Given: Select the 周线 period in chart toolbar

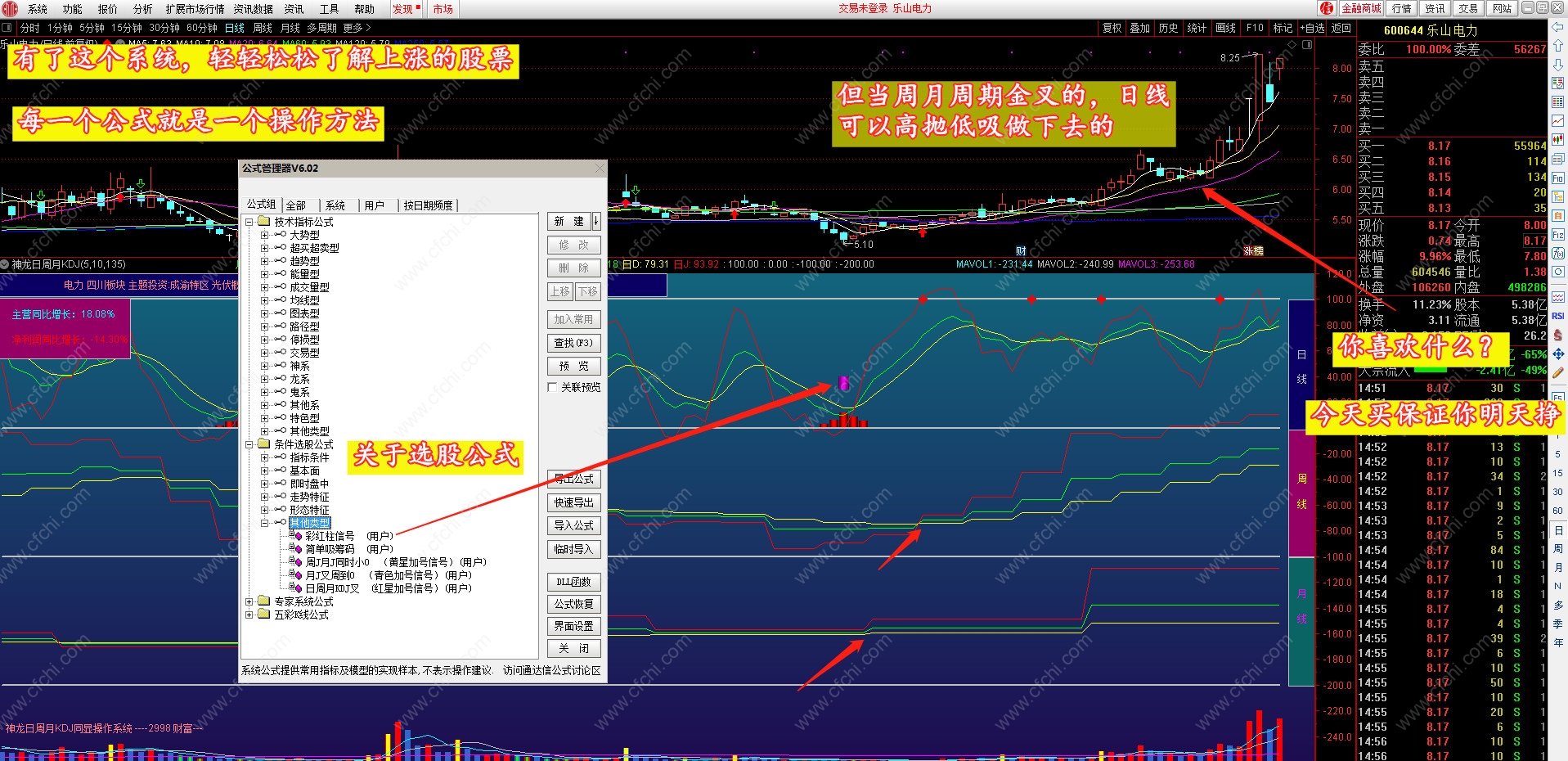Looking at the screenshot, I should [x=263, y=28].
